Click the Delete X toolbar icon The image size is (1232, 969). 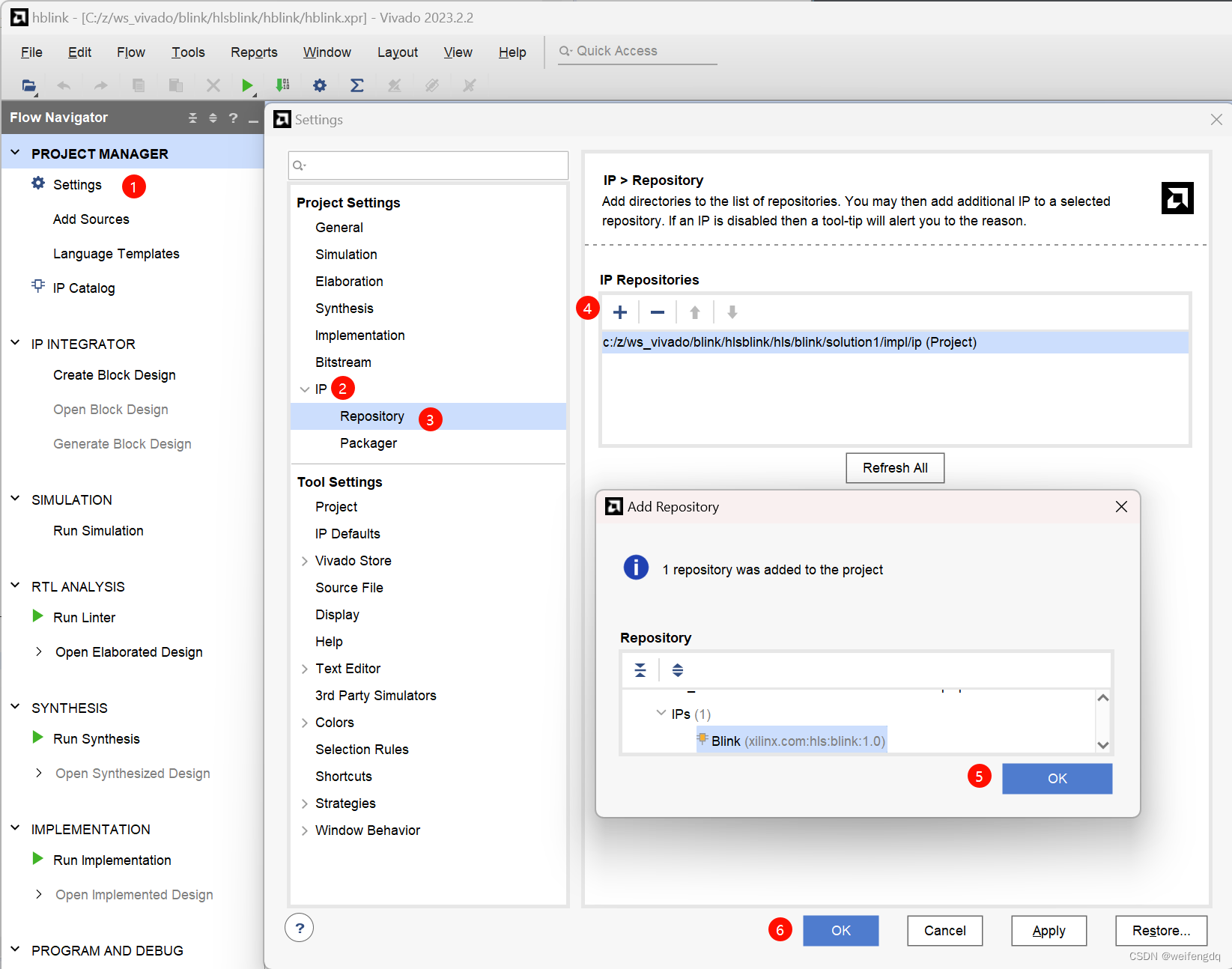pos(213,85)
